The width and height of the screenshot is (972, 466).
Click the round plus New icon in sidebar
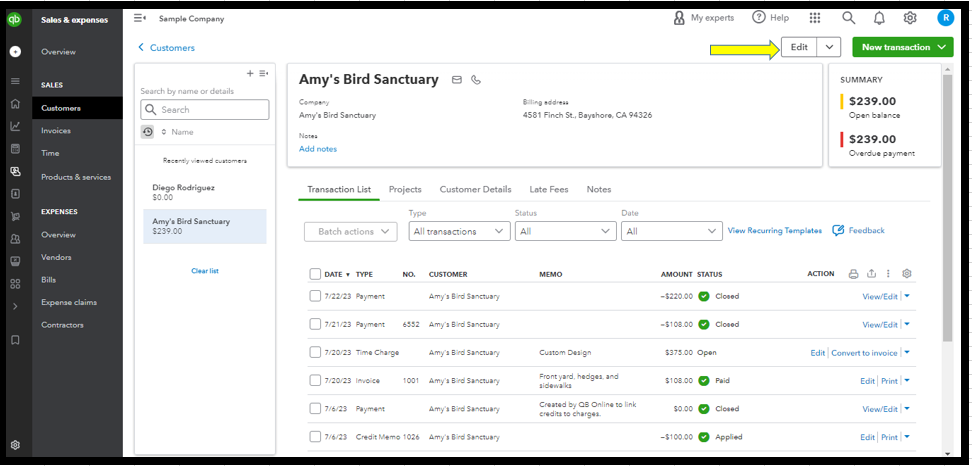15,52
